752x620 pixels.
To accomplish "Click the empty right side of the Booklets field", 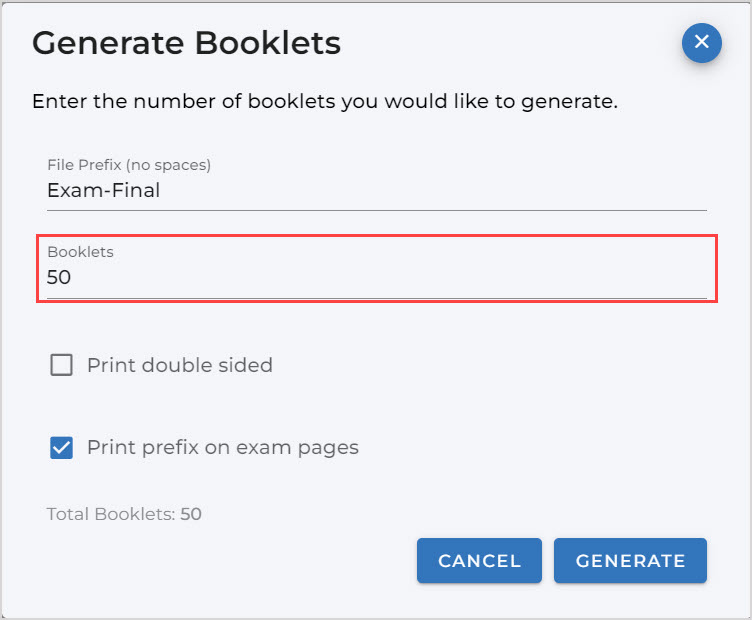I will (x=550, y=277).
